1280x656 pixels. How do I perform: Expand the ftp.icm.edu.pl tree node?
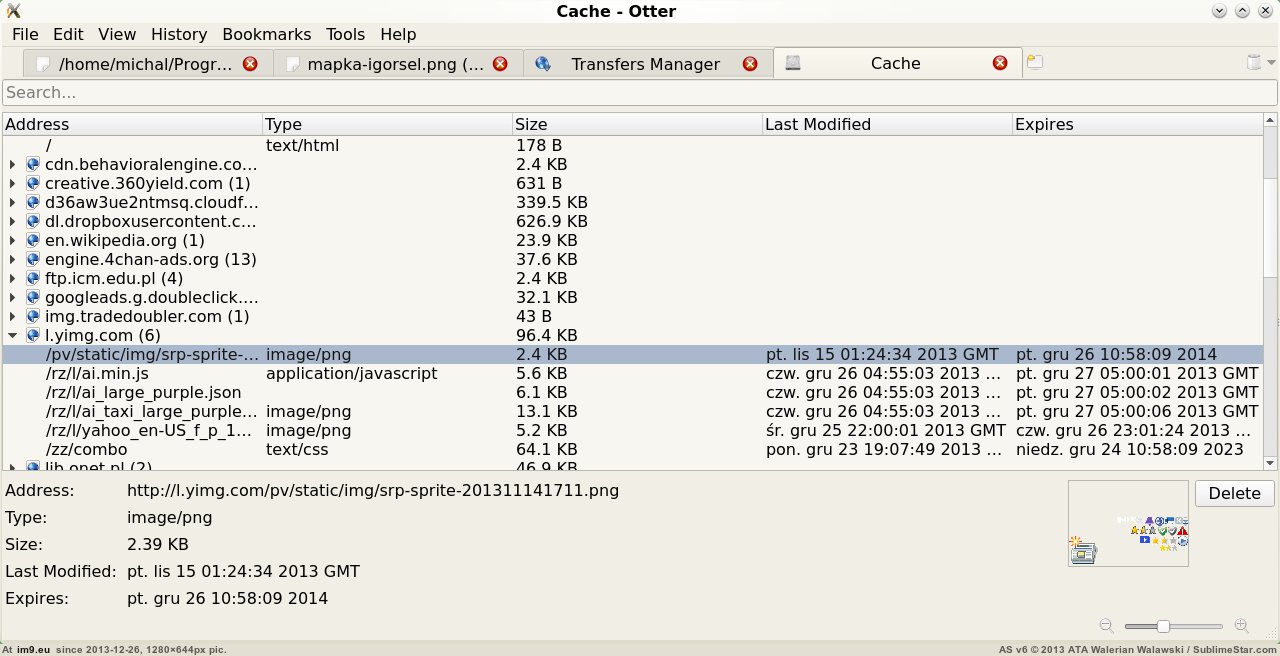click(x=12, y=278)
